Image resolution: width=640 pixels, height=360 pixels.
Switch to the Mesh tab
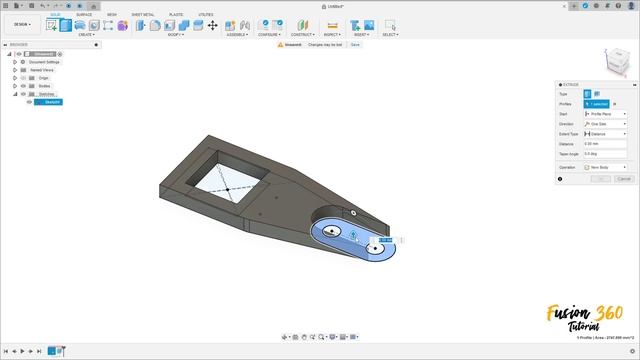click(x=112, y=15)
